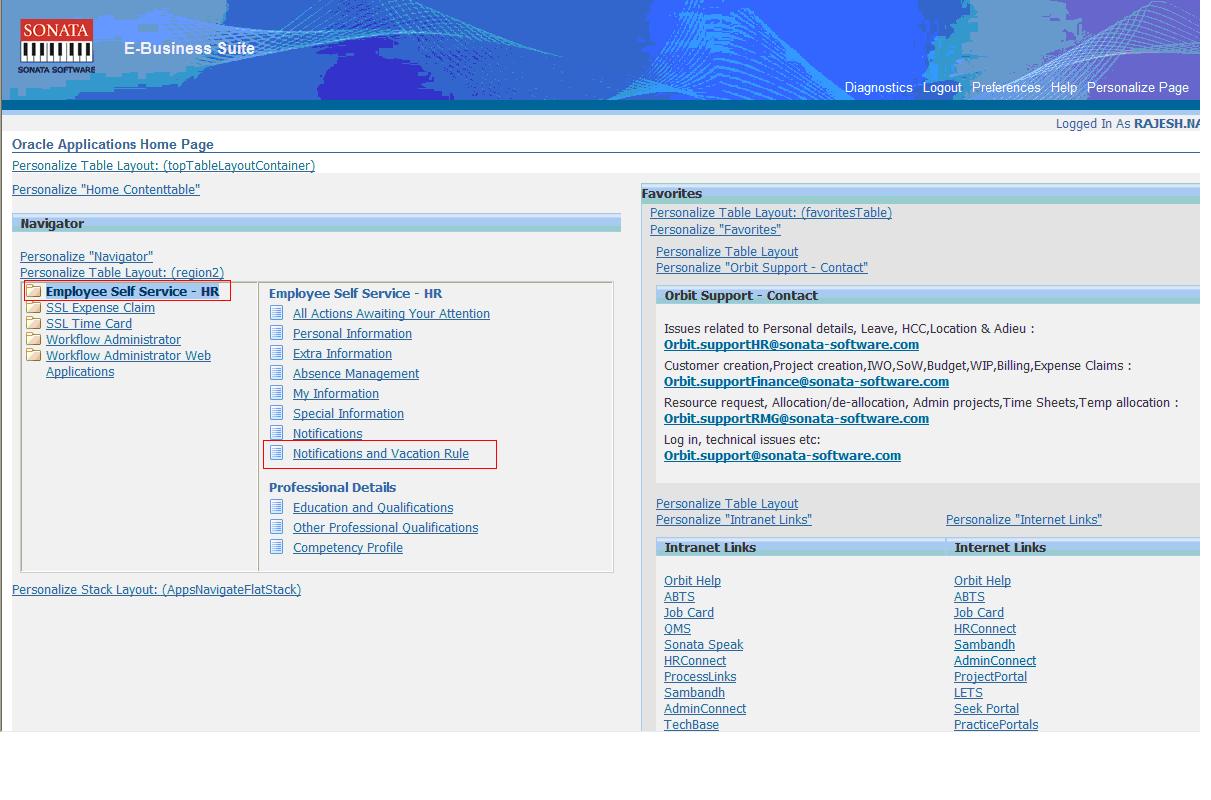Open Other Professional Qualifications

(x=385, y=528)
